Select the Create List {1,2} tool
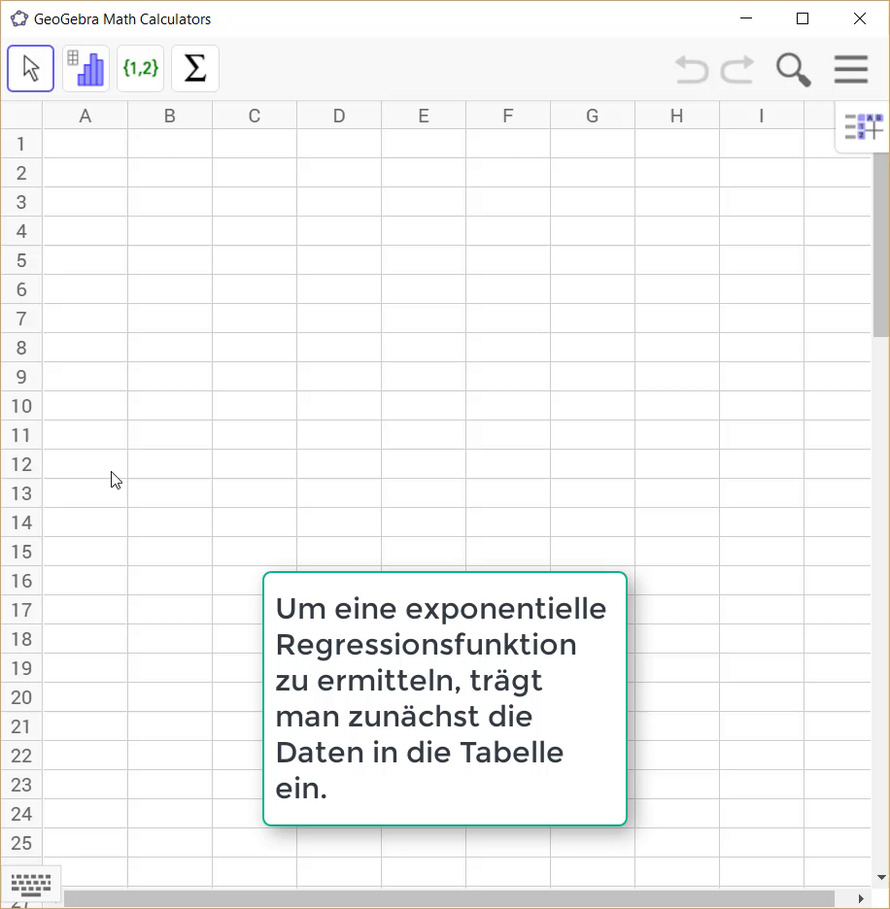 tap(140, 69)
